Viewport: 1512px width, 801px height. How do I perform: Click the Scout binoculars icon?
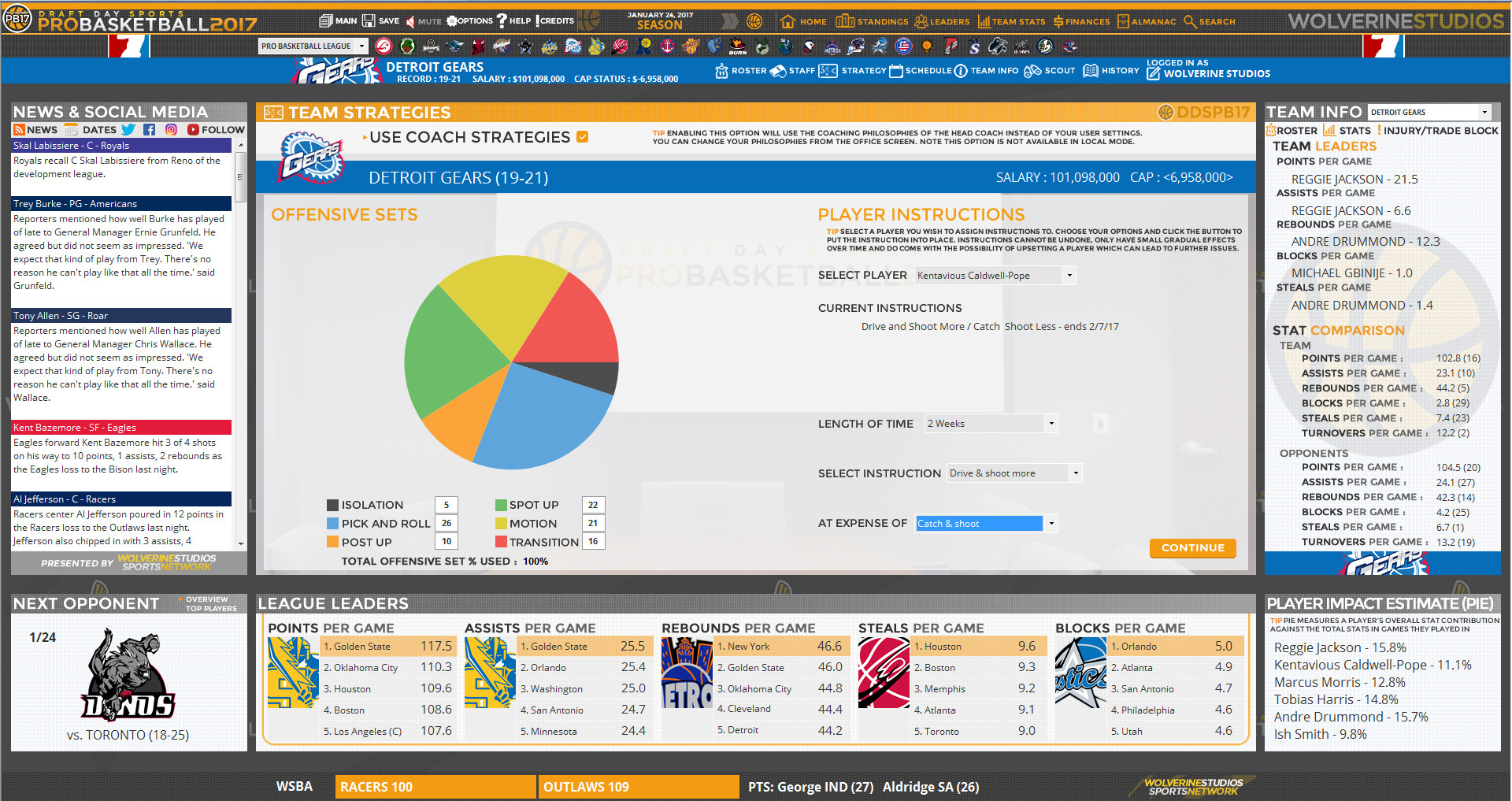[x=1033, y=70]
